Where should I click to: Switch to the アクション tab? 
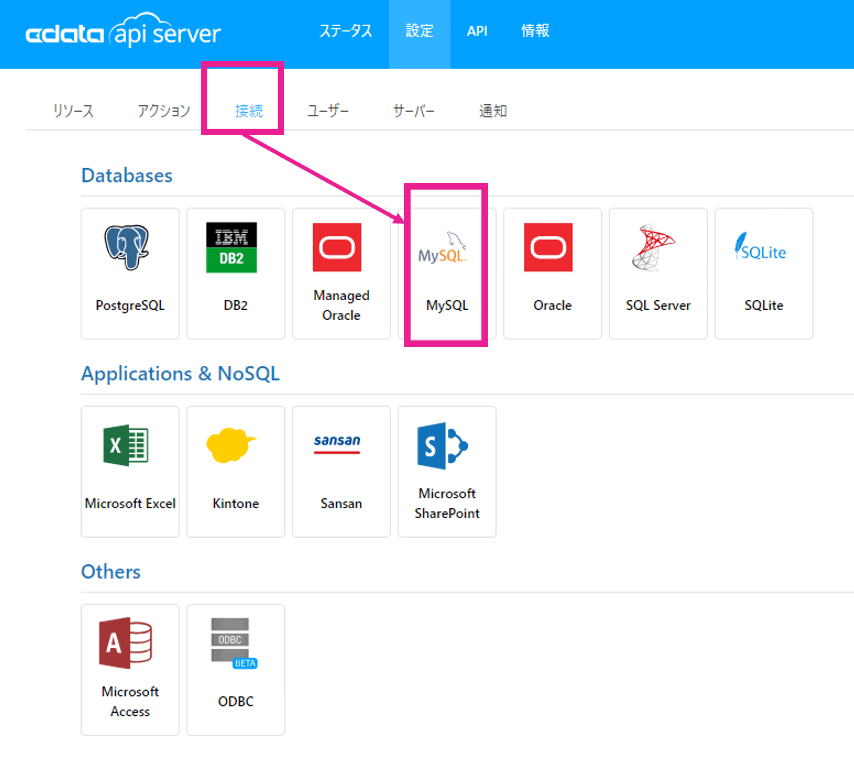(x=164, y=111)
